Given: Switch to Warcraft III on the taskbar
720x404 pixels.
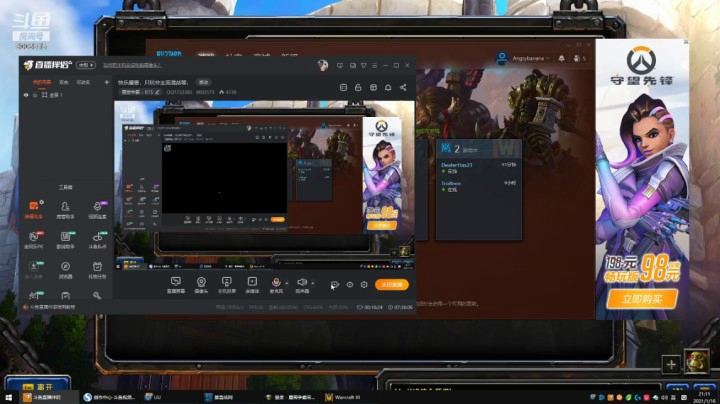Looking at the screenshot, I should point(343,397).
